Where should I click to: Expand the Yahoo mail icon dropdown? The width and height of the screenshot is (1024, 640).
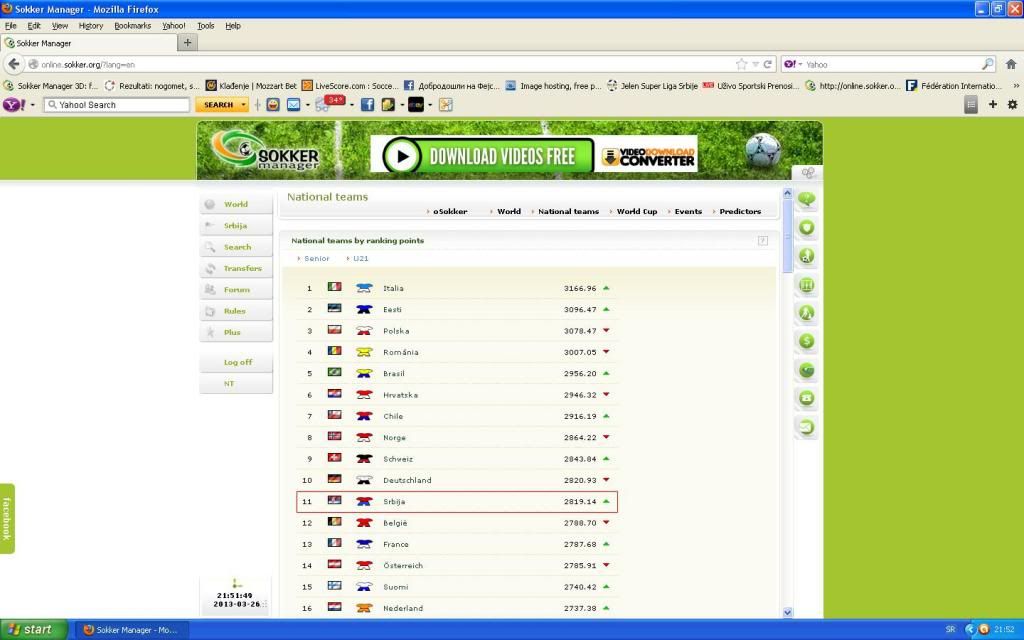[308, 105]
